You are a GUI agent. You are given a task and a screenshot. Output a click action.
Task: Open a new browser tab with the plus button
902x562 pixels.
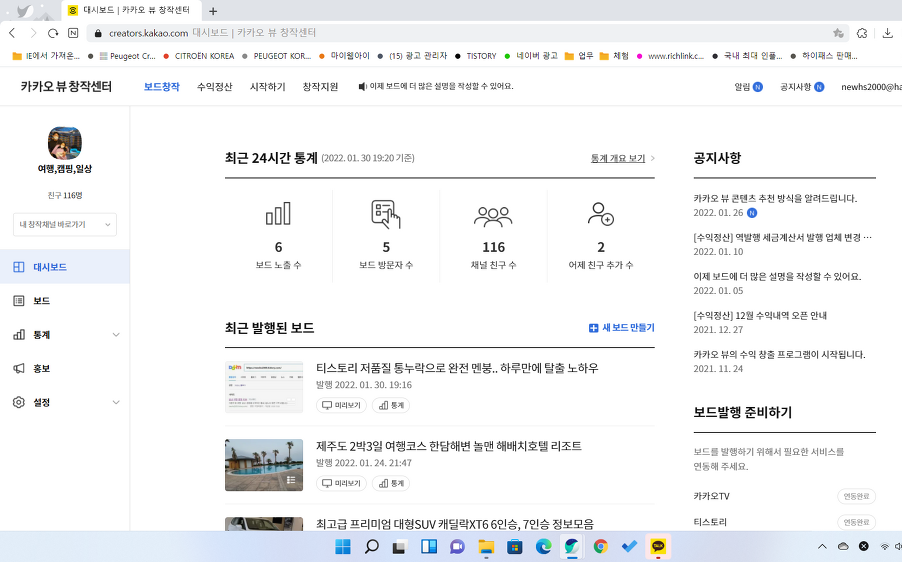click(213, 11)
